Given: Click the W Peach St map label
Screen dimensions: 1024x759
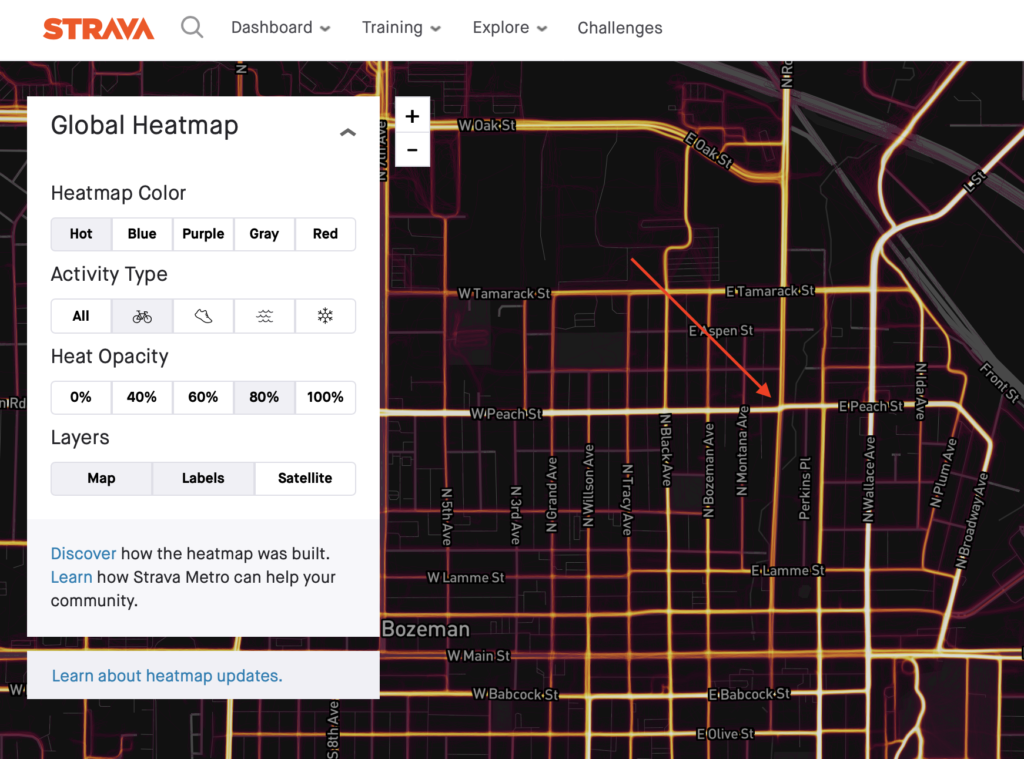Looking at the screenshot, I should (x=507, y=413).
